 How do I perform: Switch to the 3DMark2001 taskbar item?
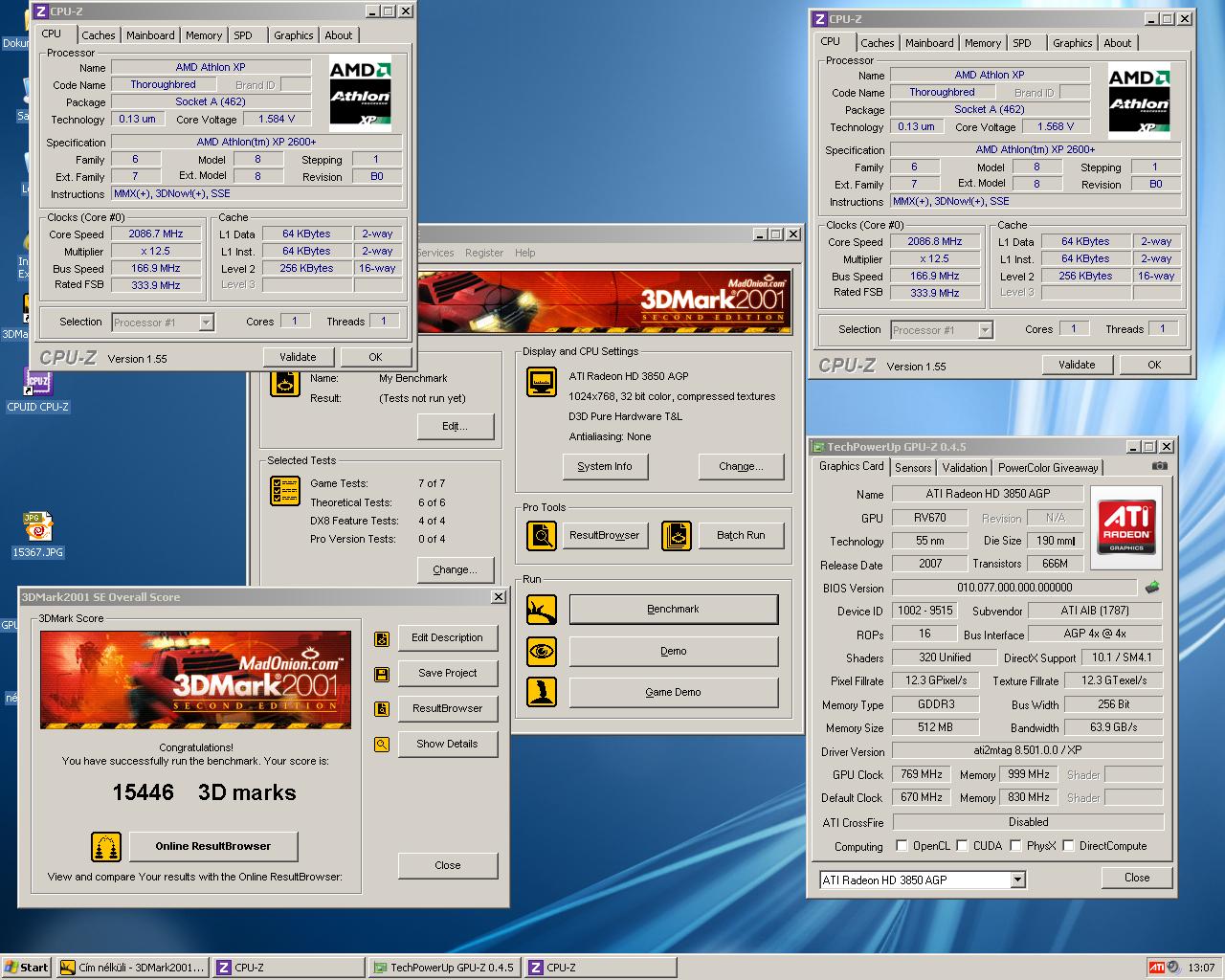[x=133, y=968]
